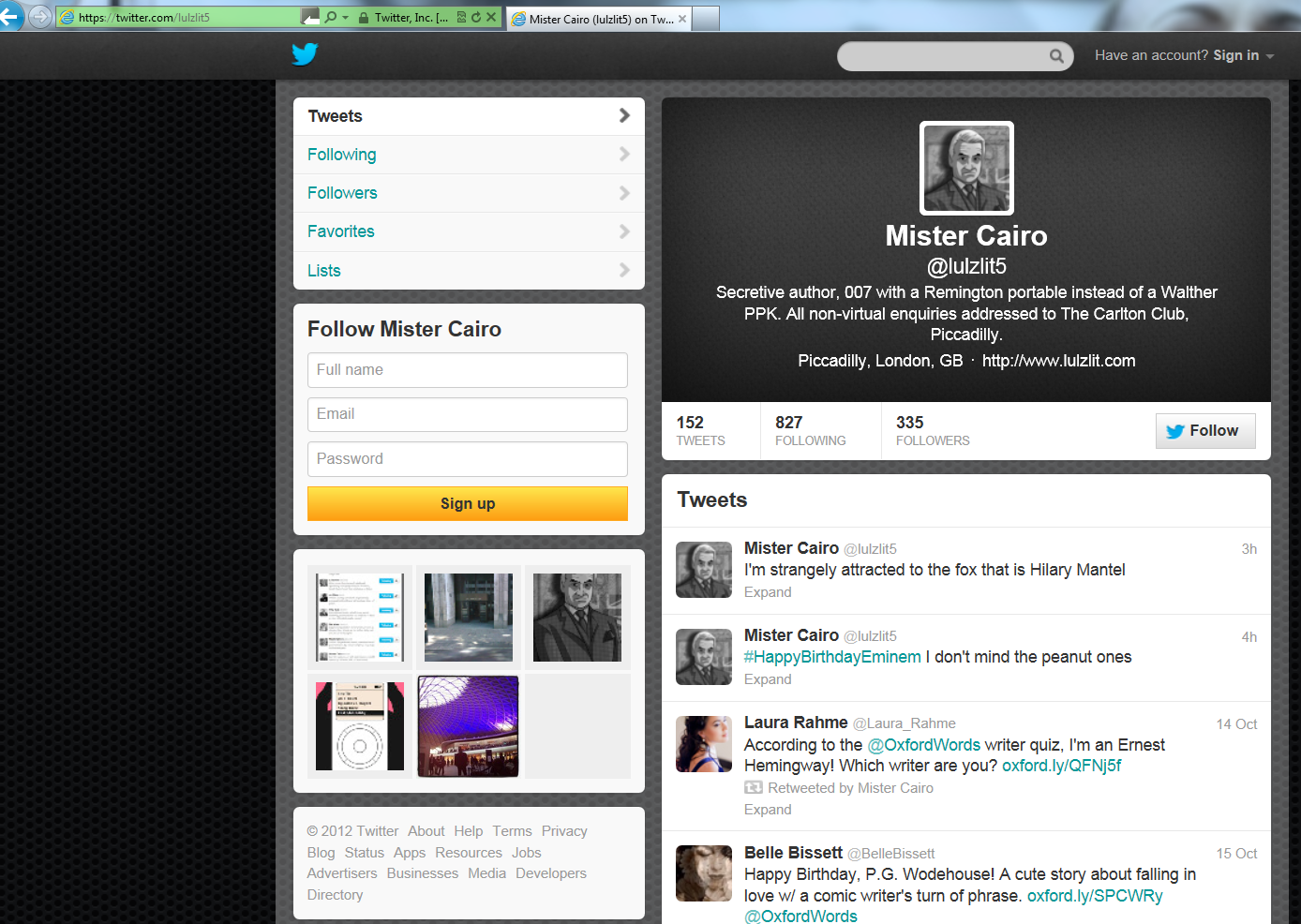Open the Following list in sidebar

469,155
